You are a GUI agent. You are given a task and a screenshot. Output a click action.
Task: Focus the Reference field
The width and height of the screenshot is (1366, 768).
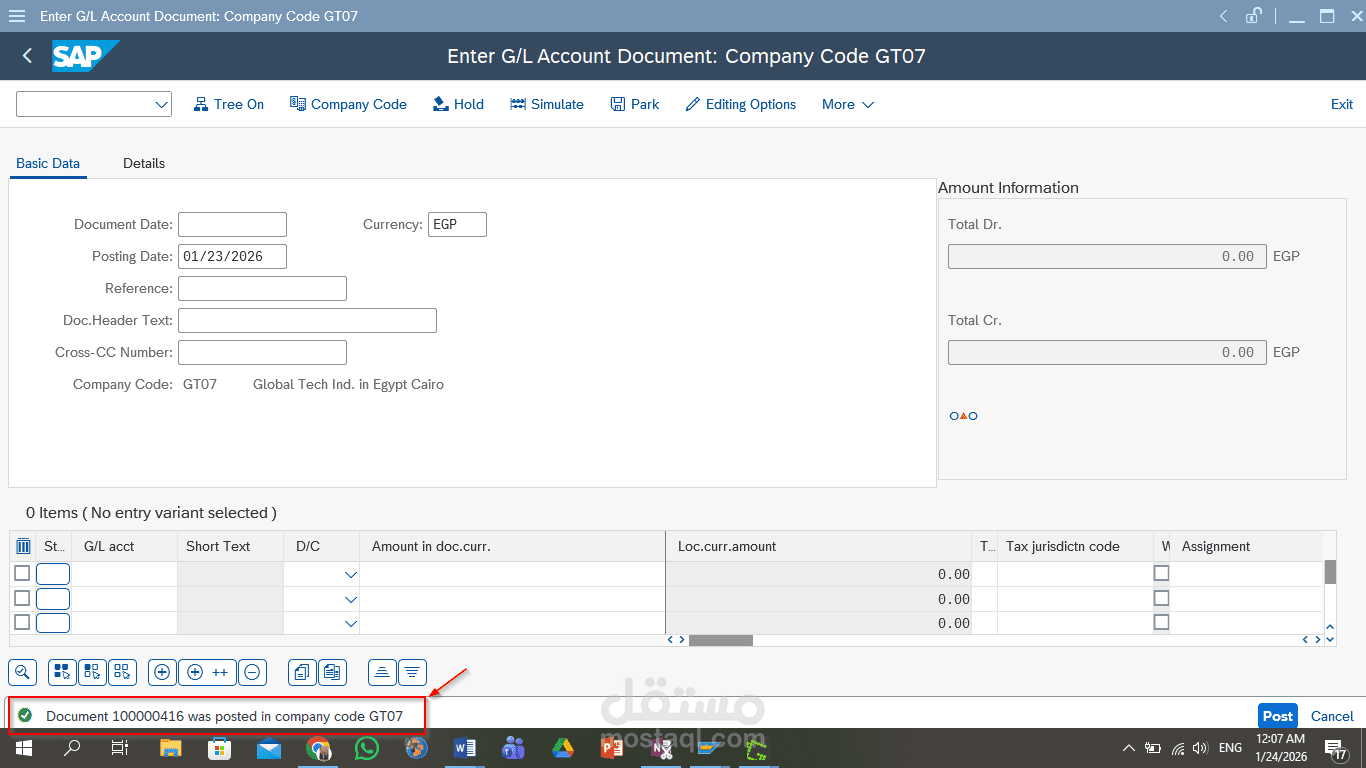pyautogui.click(x=262, y=288)
